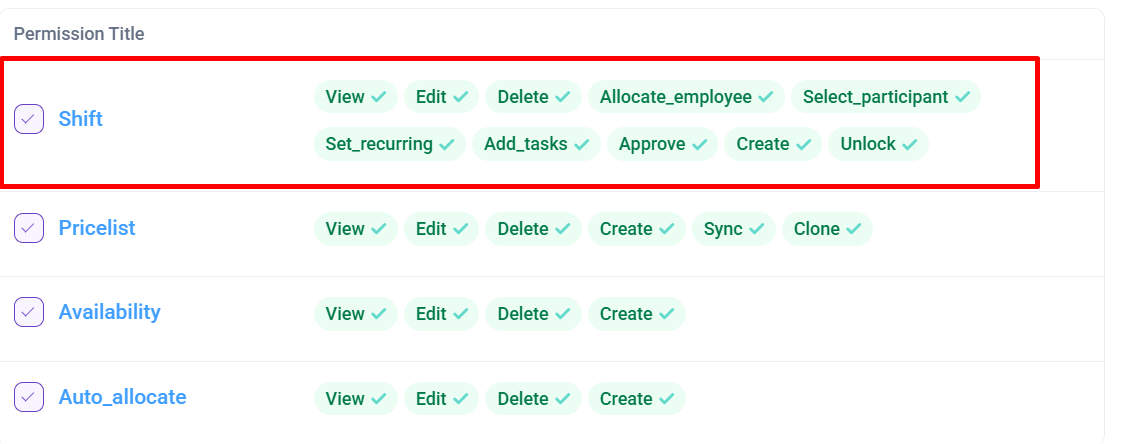Toggle the Shift permission checkbox
Viewport: 1127px width, 444px height.
pyautogui.click(x=28, y=119)
